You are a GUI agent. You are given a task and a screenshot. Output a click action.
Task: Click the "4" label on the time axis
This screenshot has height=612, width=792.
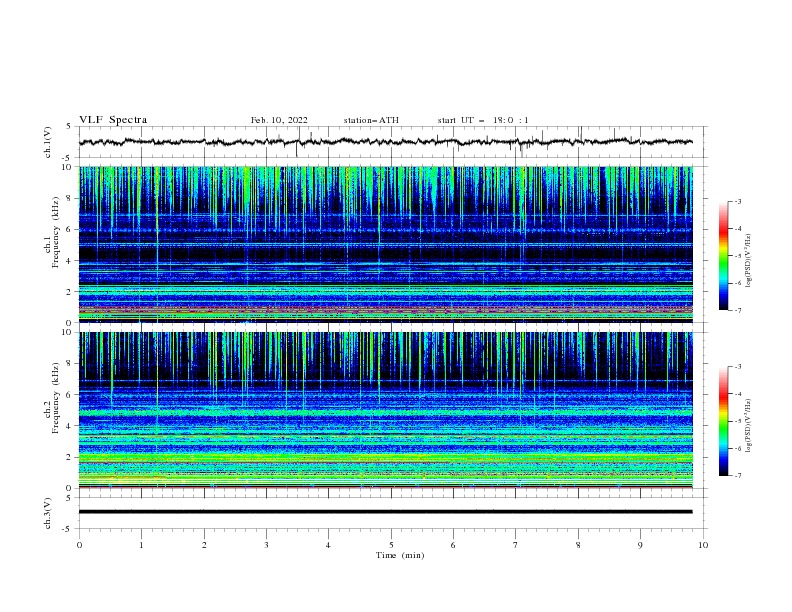click(x=328, y=545)
